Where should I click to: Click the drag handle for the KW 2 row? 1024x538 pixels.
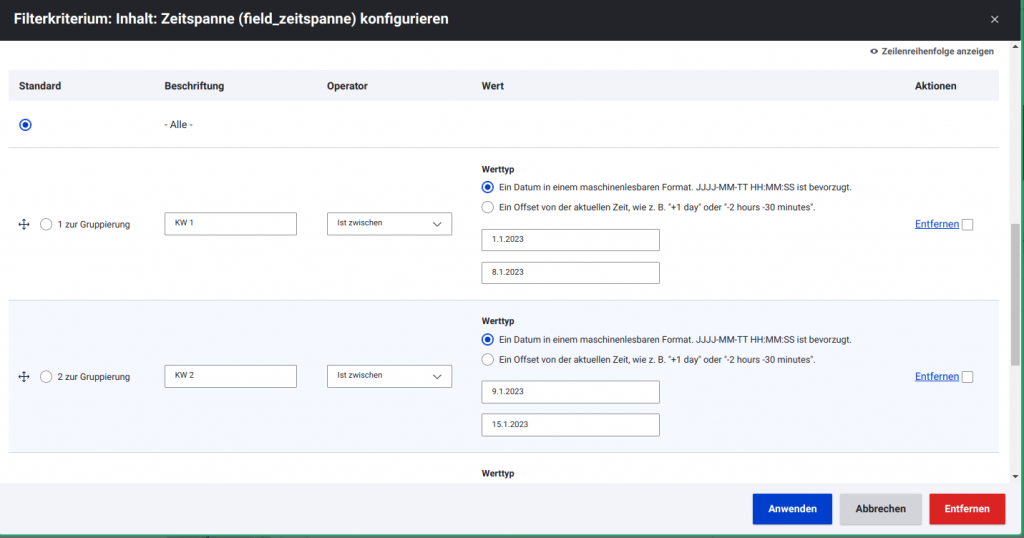[24, 377]
